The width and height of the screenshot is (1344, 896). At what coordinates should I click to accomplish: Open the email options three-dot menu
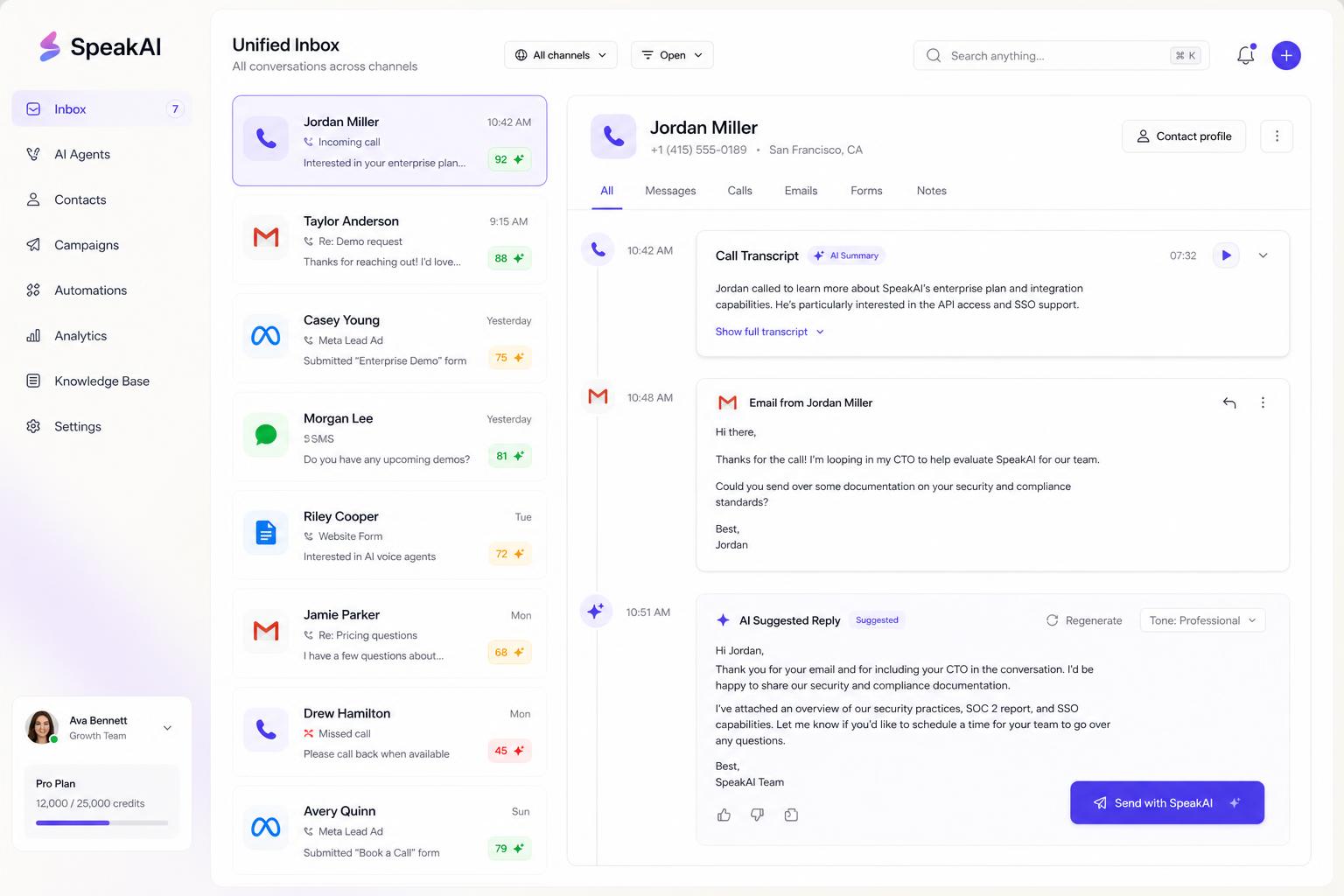[1263, 402]
